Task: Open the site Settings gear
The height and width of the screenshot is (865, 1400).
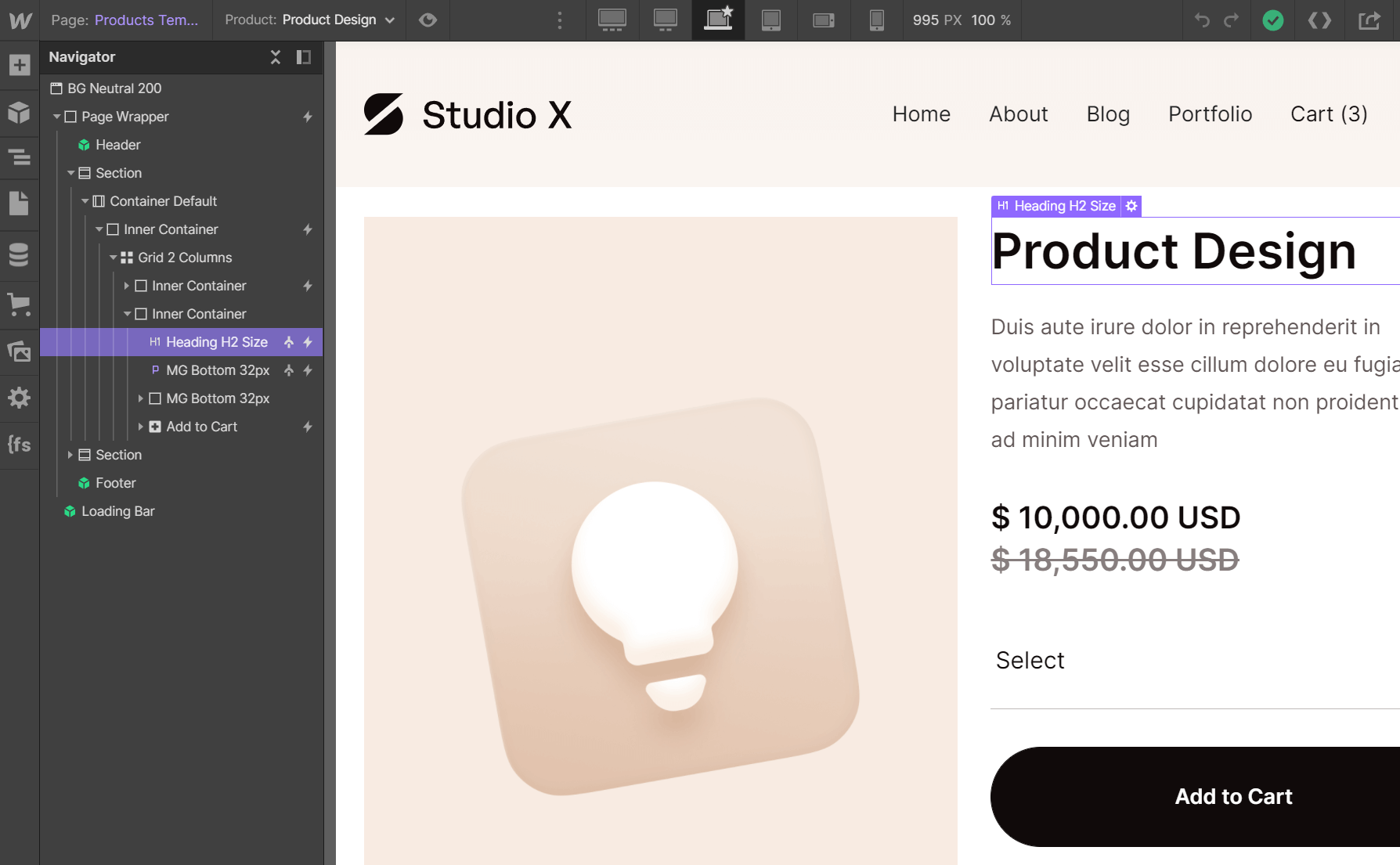Action: (x=20, y=398)
